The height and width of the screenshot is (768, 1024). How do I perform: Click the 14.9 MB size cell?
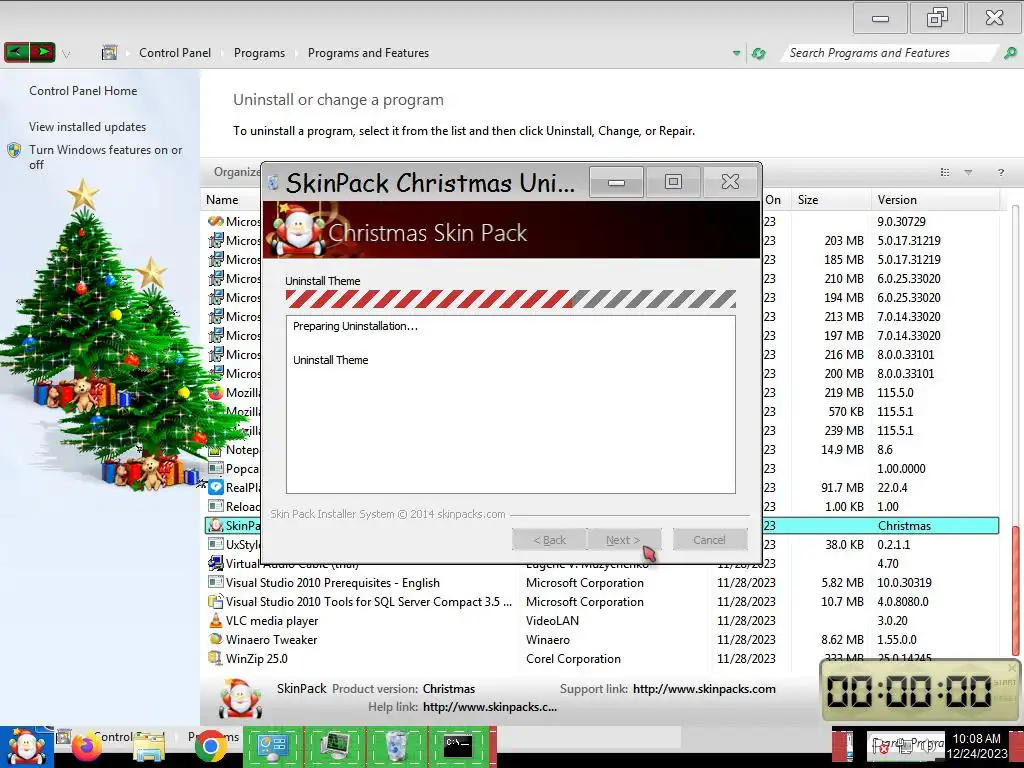coord(842,449)
